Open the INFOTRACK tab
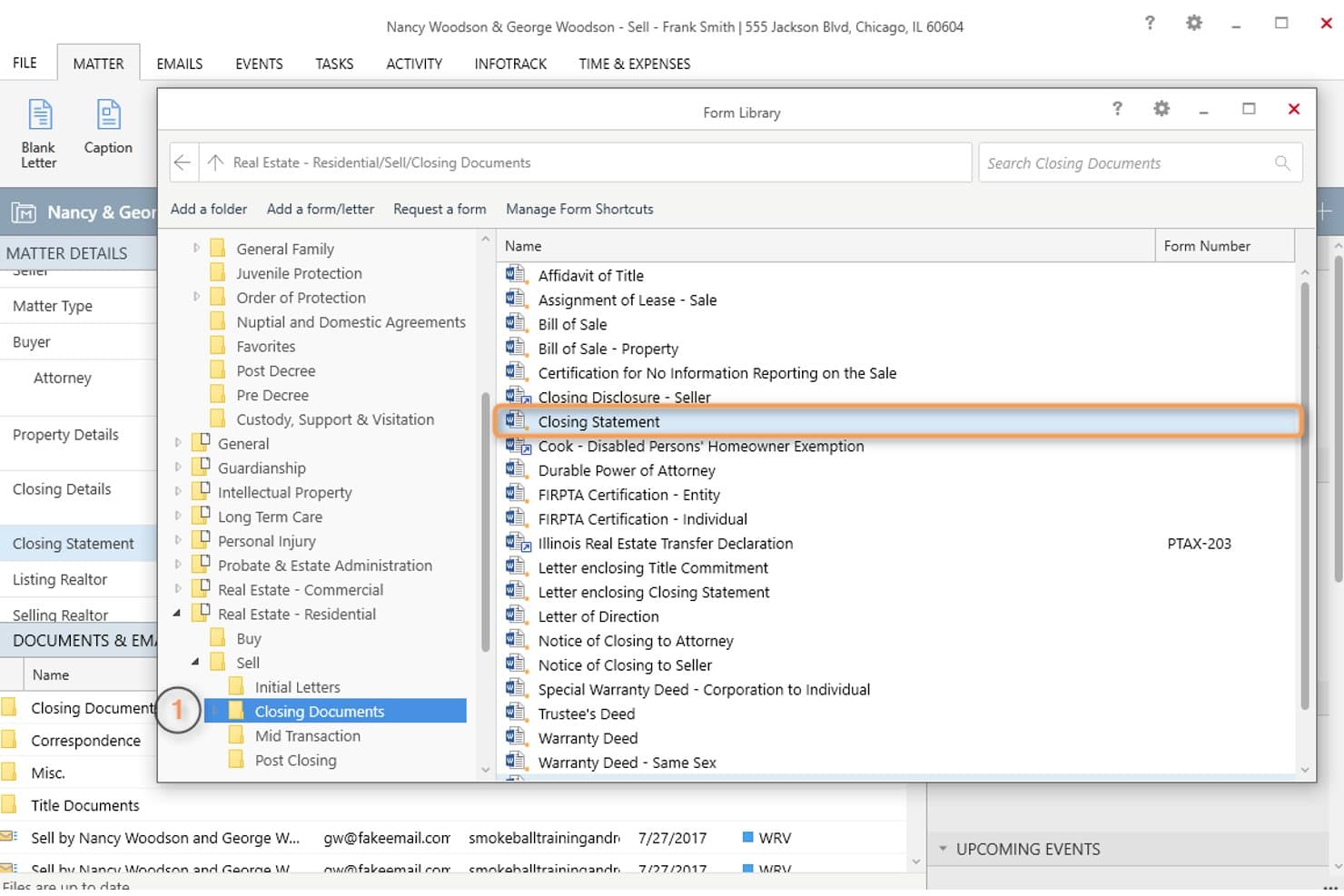Screen dimensions: 1344x896 (x=510, y=64)
